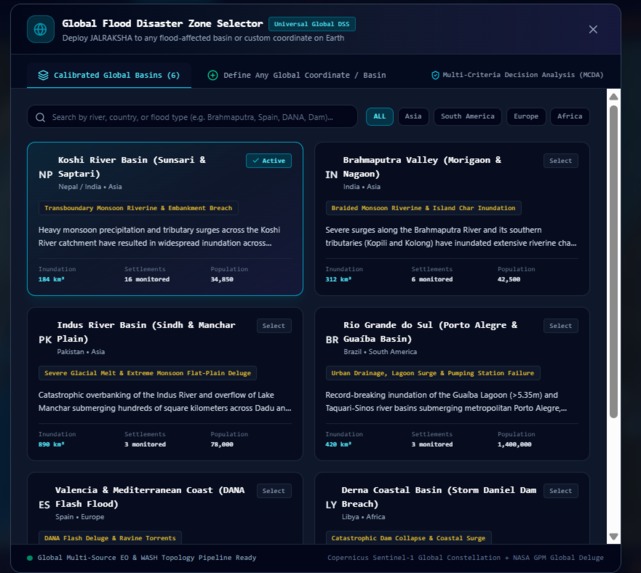Click the 1,400,000 population value
Image resolution: width=641 pixels, height=573 pixels.
[x=515, y=445]
